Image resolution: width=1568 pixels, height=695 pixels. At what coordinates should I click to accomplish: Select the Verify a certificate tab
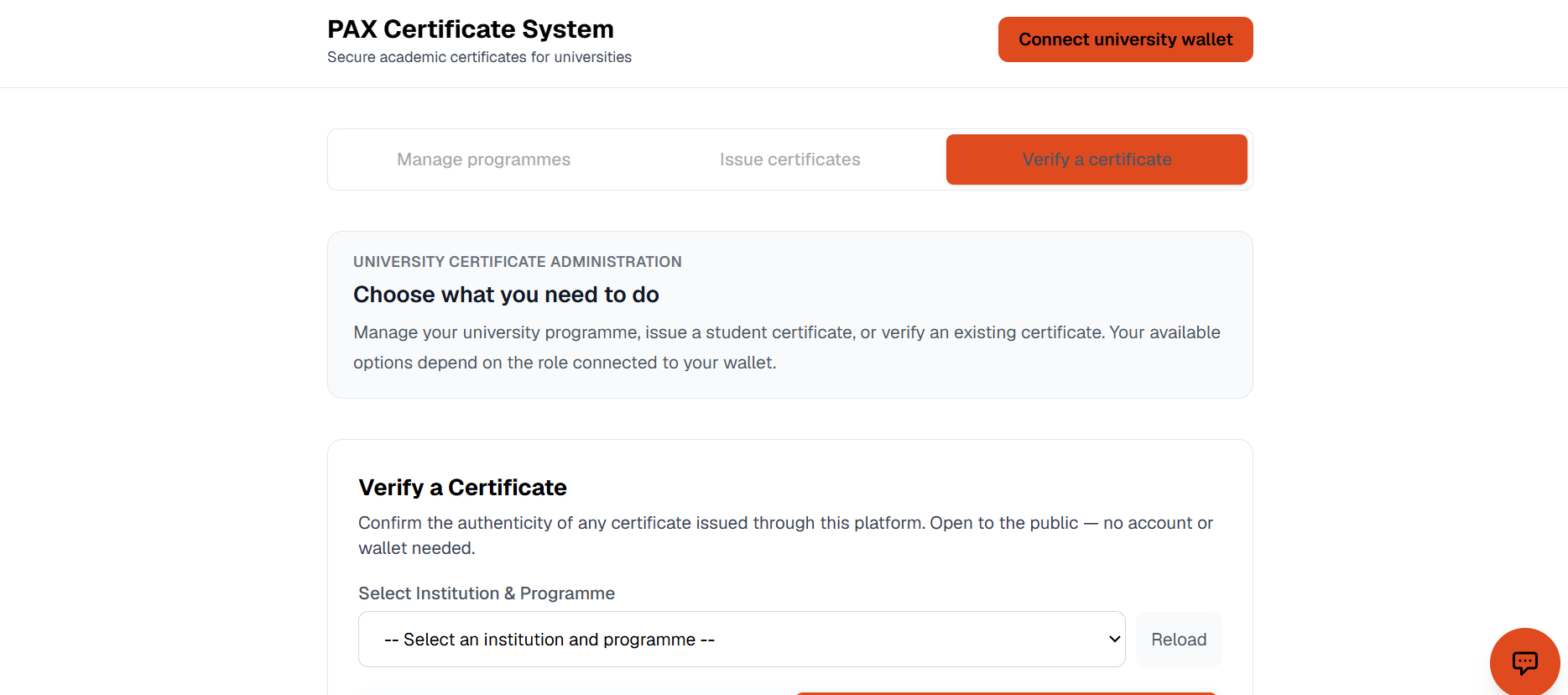coord(1097,159)
